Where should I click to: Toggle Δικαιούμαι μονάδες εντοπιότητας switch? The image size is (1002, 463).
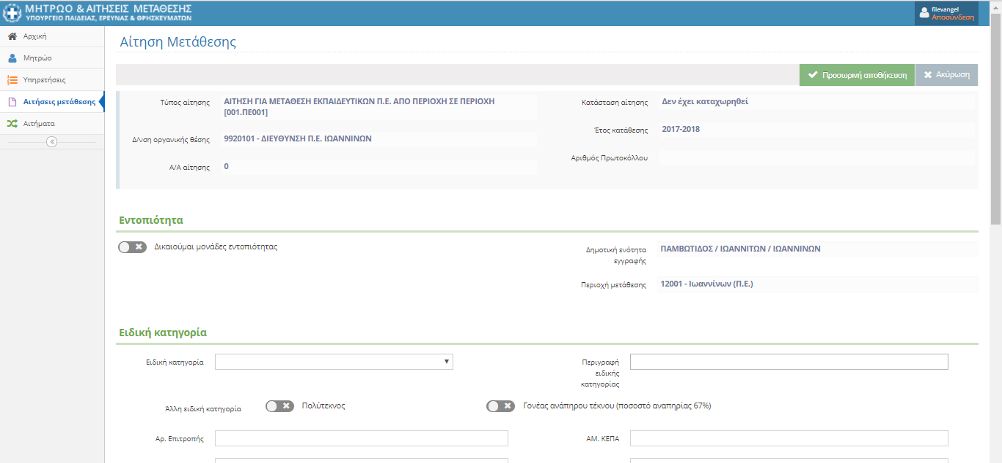pyautogui.click(x=132, y=247)
